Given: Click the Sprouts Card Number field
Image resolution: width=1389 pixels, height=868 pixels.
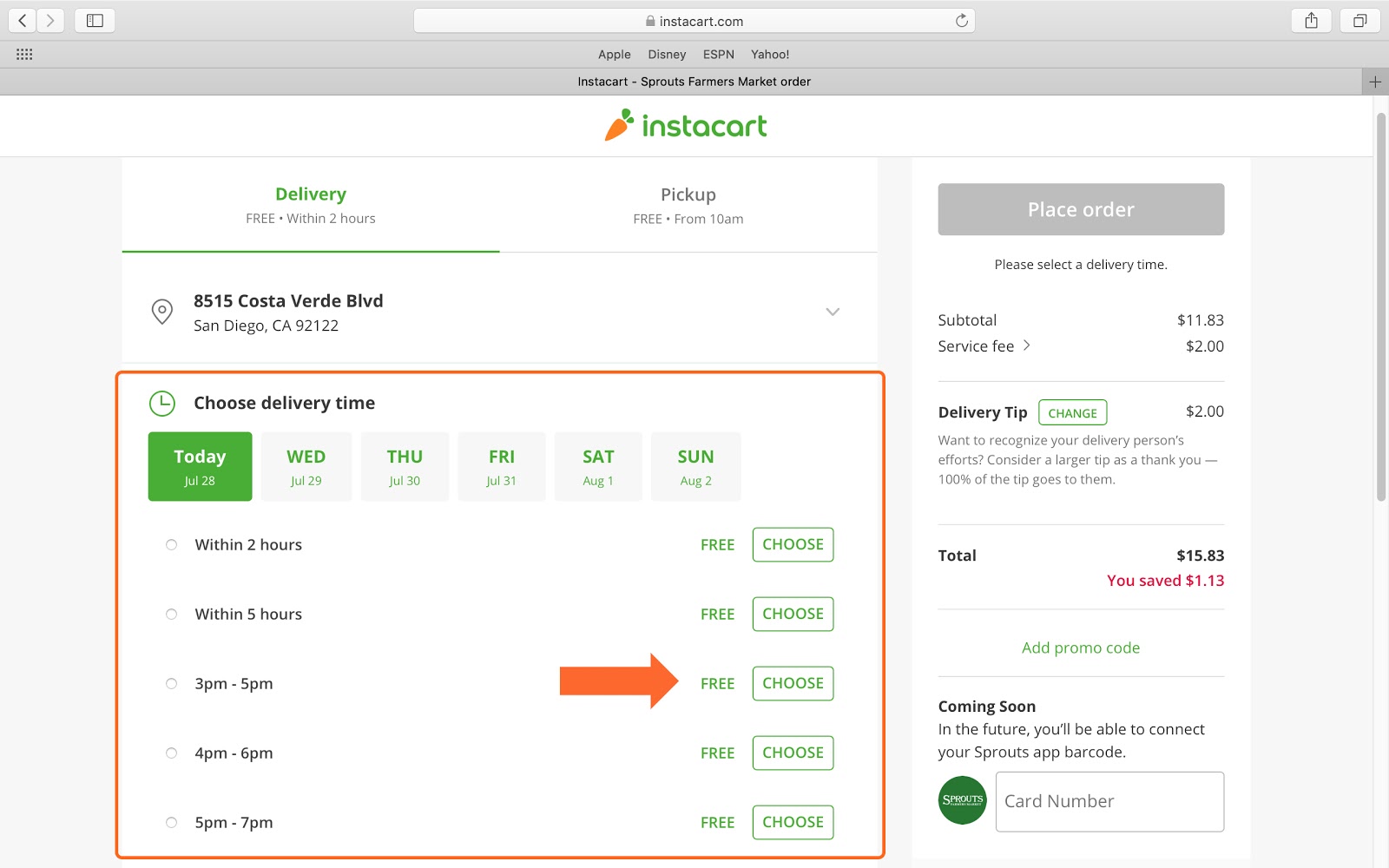Looking at the screenshot, I should (x=1109, y=802).
